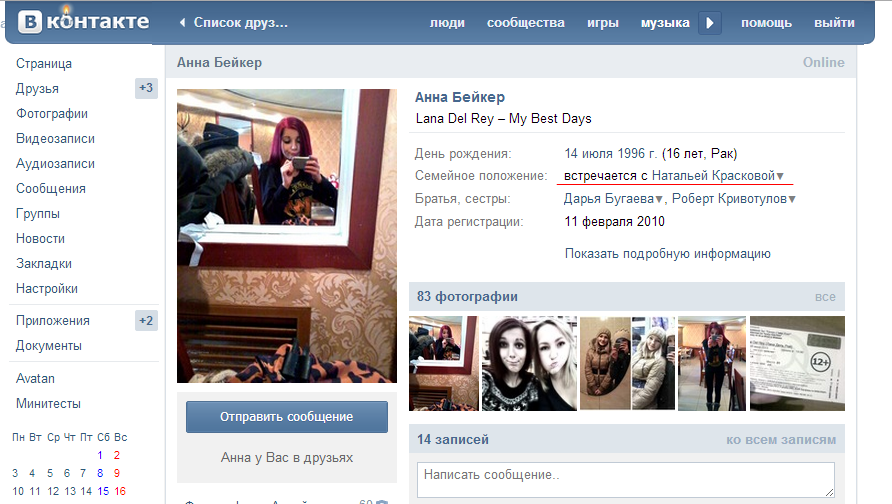This screenshot has width=892, height=504.
Task: Open the first mirror-selfie photo thumbnail
Action: click(x=444, y=363)
